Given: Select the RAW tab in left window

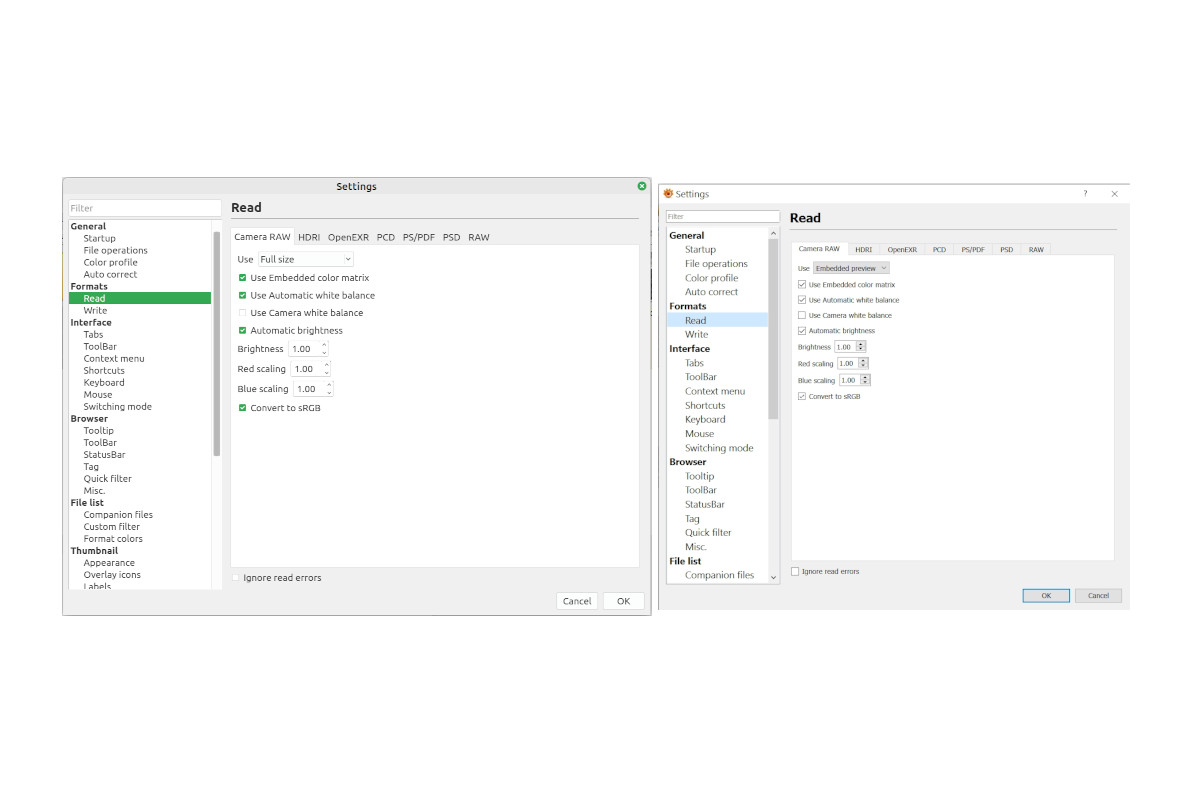Looking at the screenshot, I should (x=479, y=238).
